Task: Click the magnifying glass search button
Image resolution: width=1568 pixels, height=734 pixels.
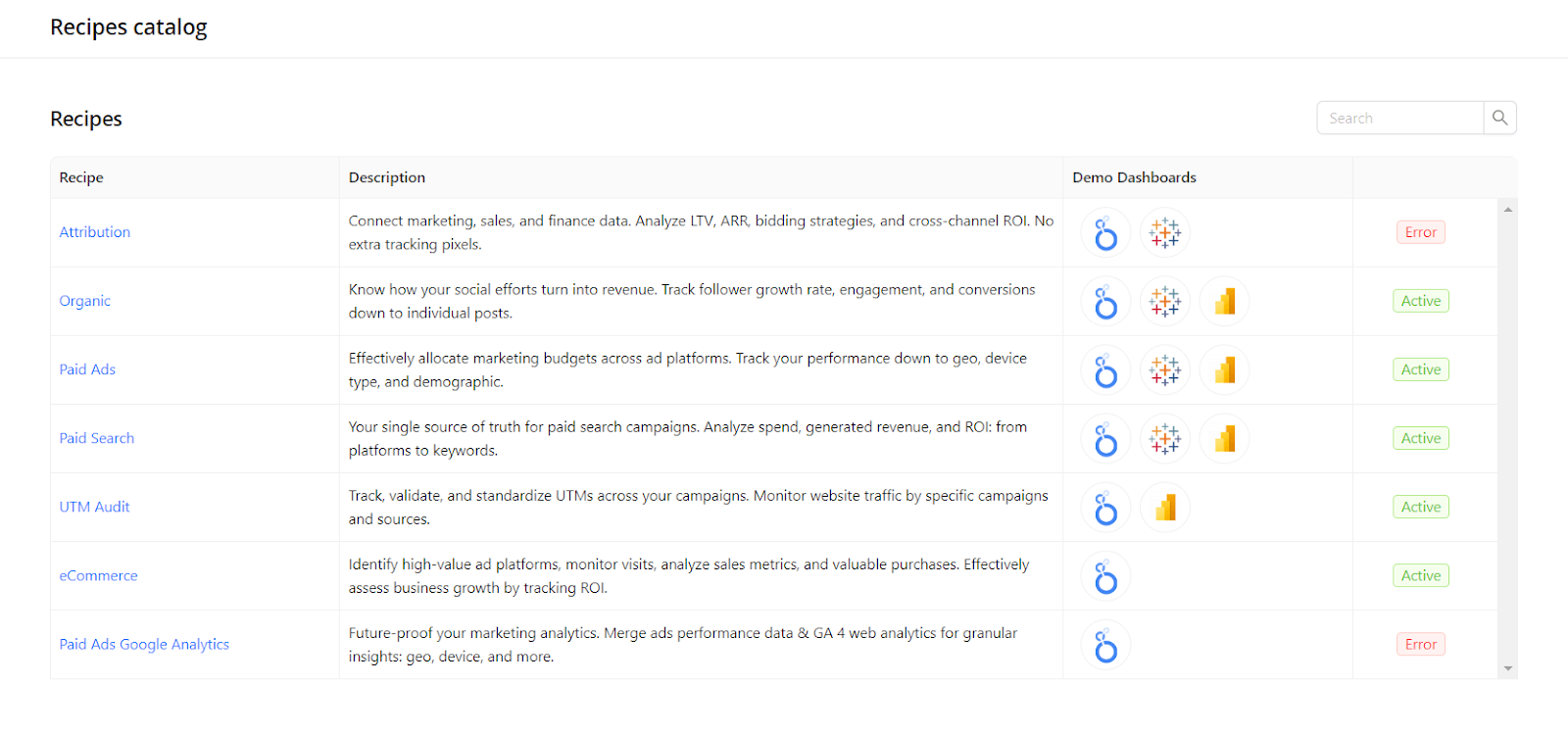Action: 1499,118
